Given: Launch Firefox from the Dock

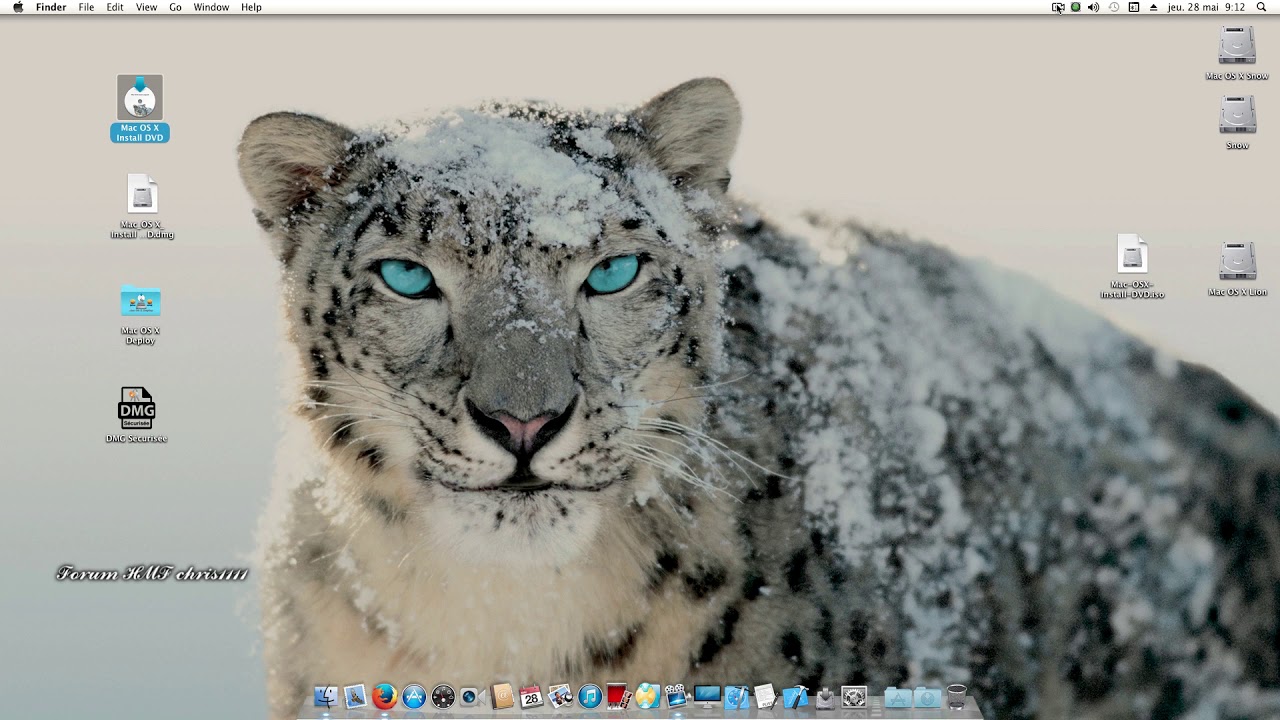Looking at the screenshot, I should [x=385, y=697].
